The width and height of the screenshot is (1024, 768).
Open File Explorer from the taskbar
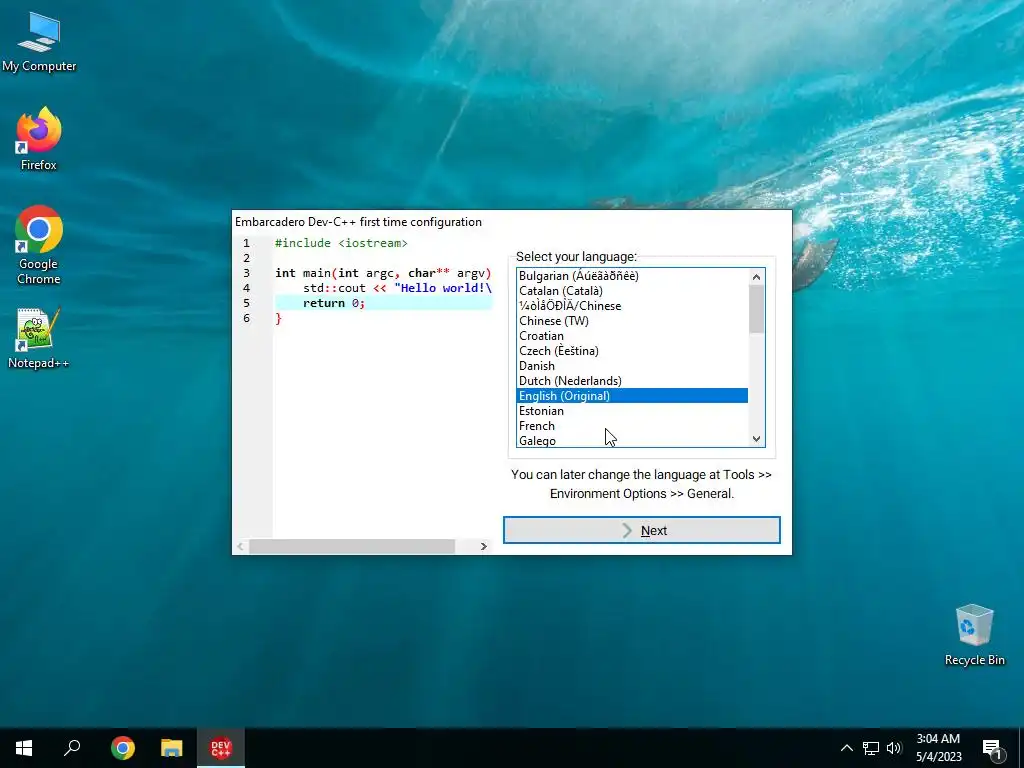point(172,748)
